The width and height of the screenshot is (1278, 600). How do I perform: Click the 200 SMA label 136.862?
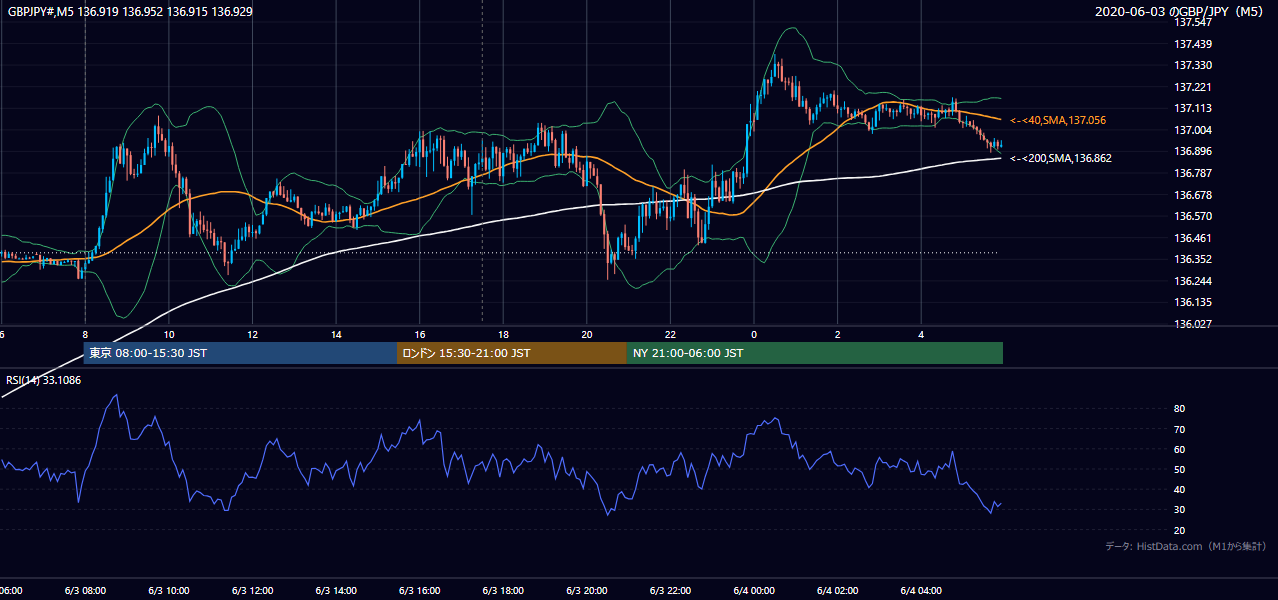click(x=1061, y=158)
